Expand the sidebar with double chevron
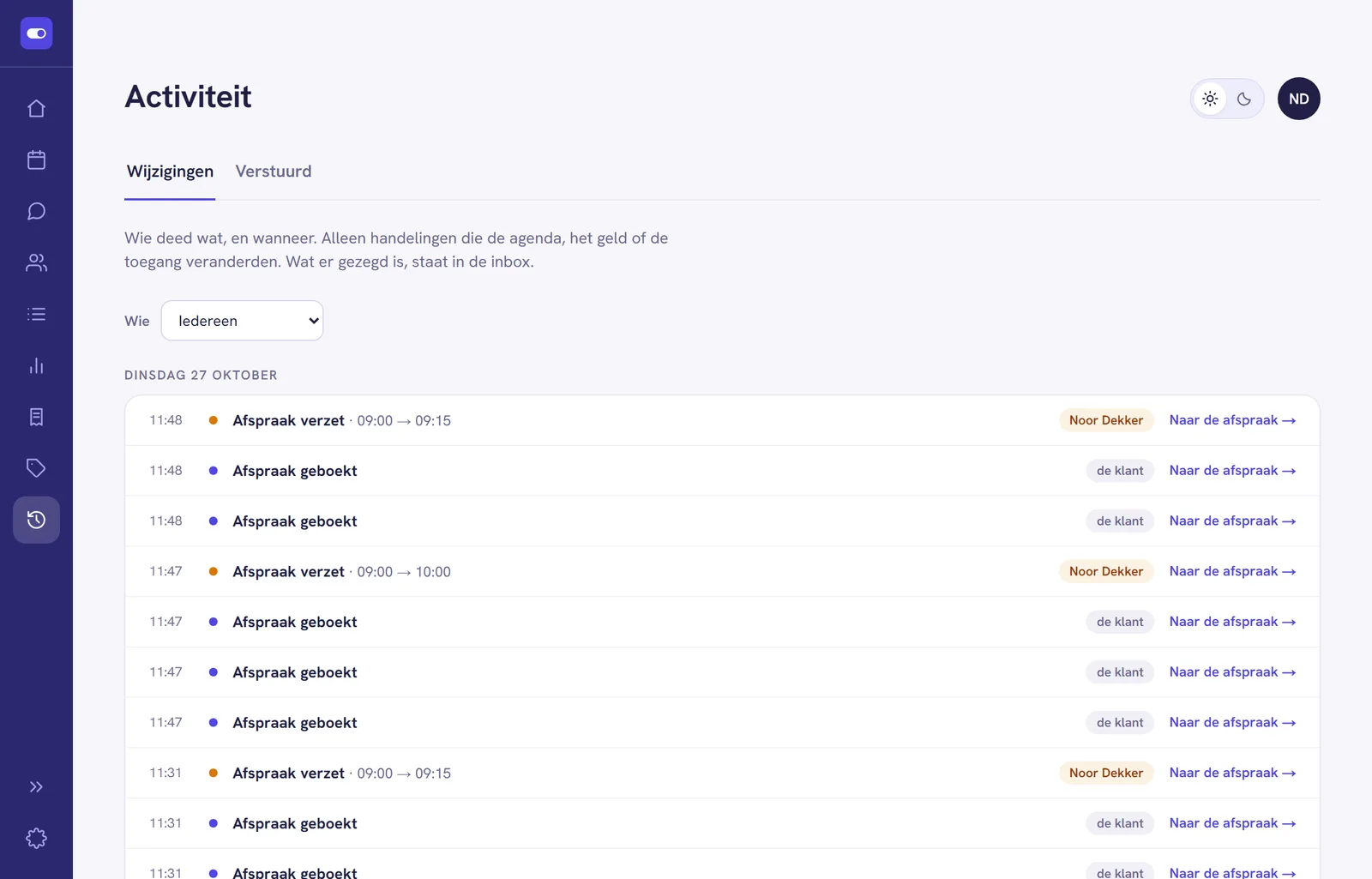 pos(36,787)
